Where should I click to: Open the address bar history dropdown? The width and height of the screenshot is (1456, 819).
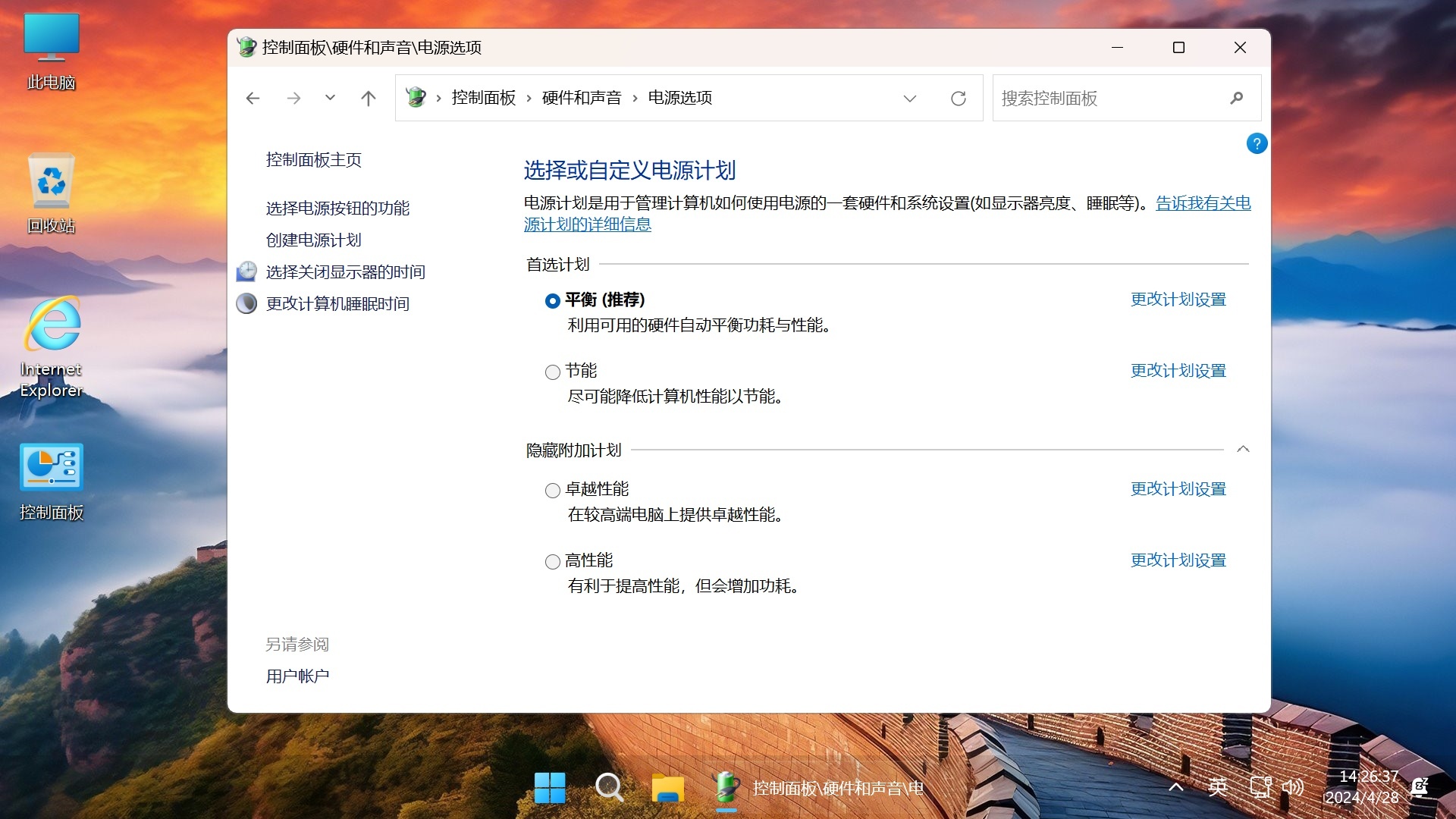point(909,98)
